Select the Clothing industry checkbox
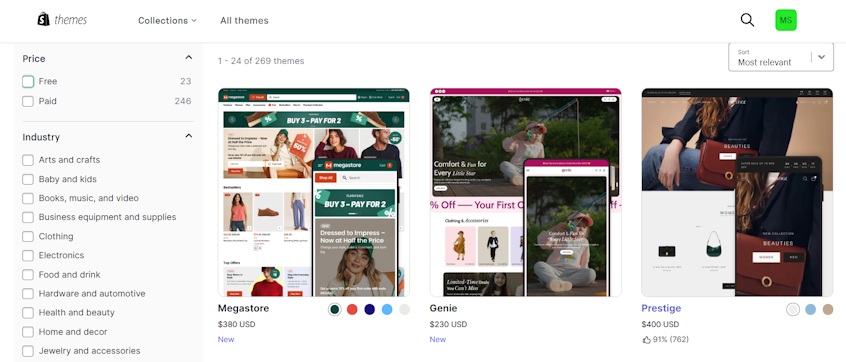846x362 pixels. tap(28, 237)
